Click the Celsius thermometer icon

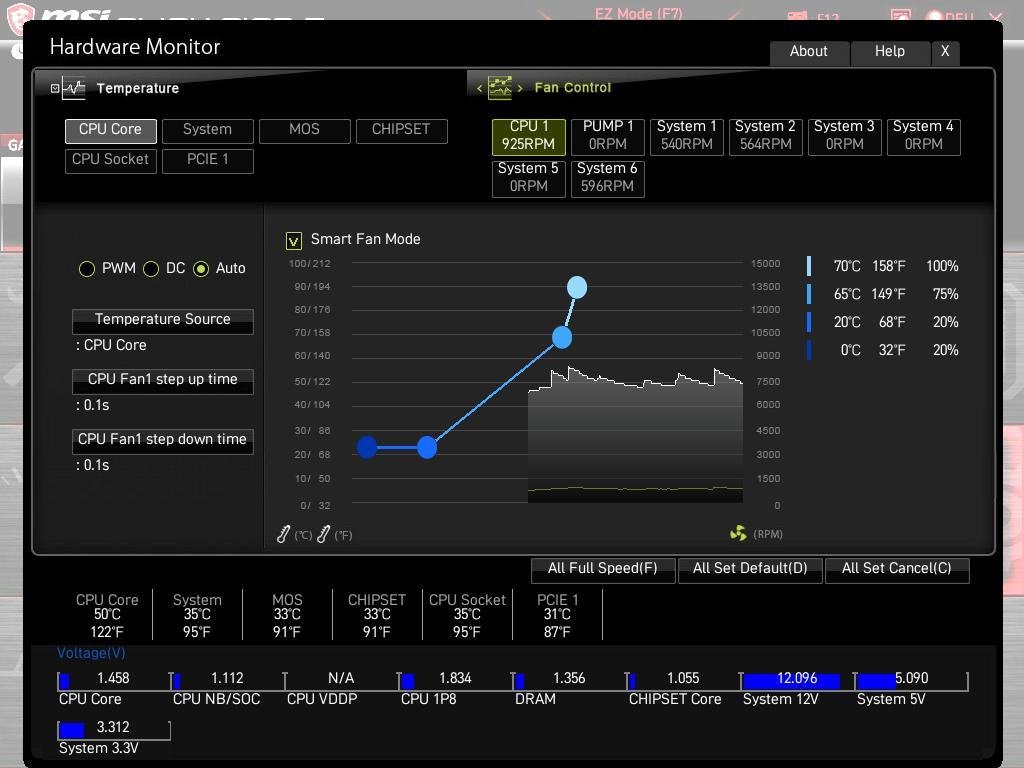pos(283,534)
